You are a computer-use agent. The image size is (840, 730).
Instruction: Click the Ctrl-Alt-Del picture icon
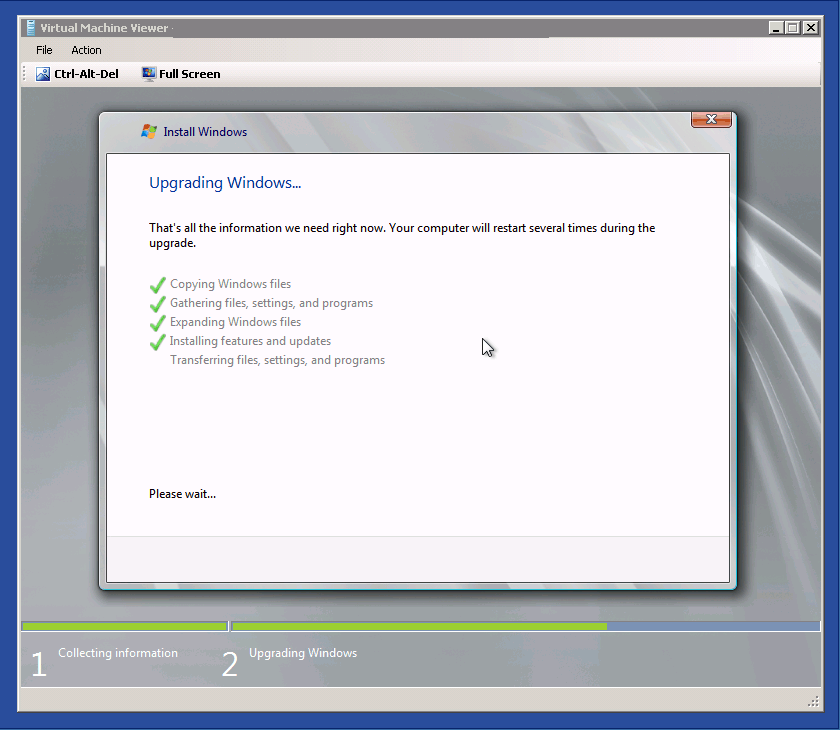[x=42, y=74]
